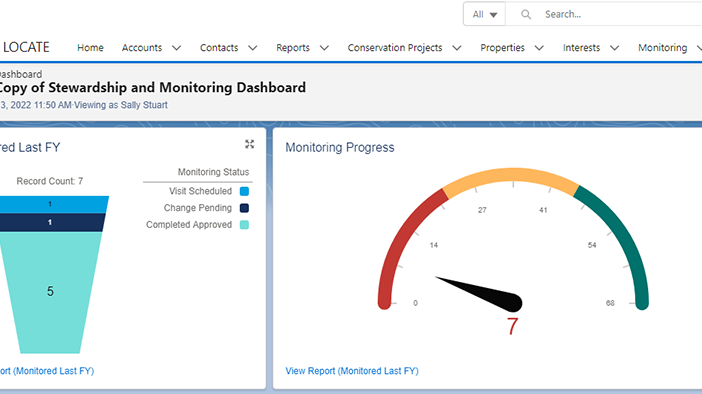Image resolution: width=702 pixels, height=394 pixels.
Task: Click the search magnifier icon
Action: (526, 14)
